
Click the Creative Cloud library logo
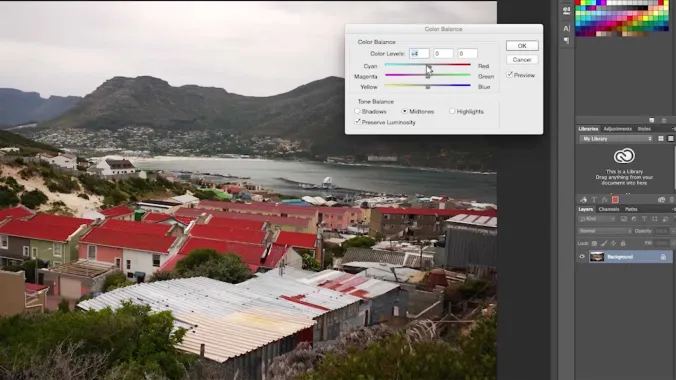(x=624, y=156)
